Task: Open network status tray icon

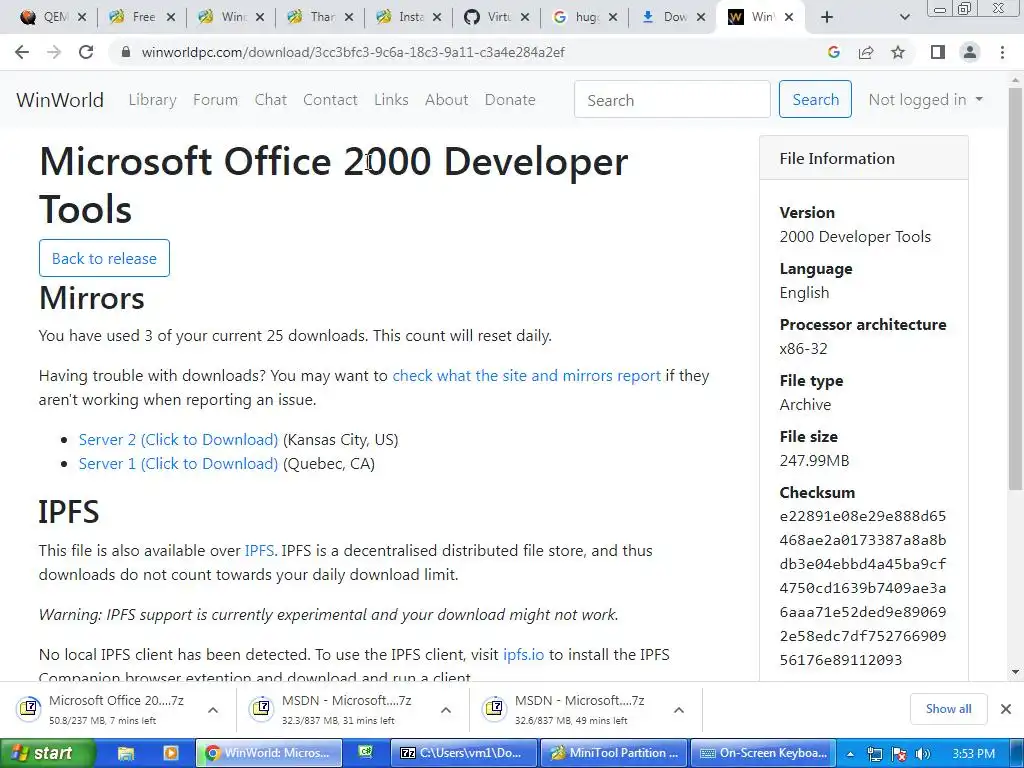Action: pos(874,754)
